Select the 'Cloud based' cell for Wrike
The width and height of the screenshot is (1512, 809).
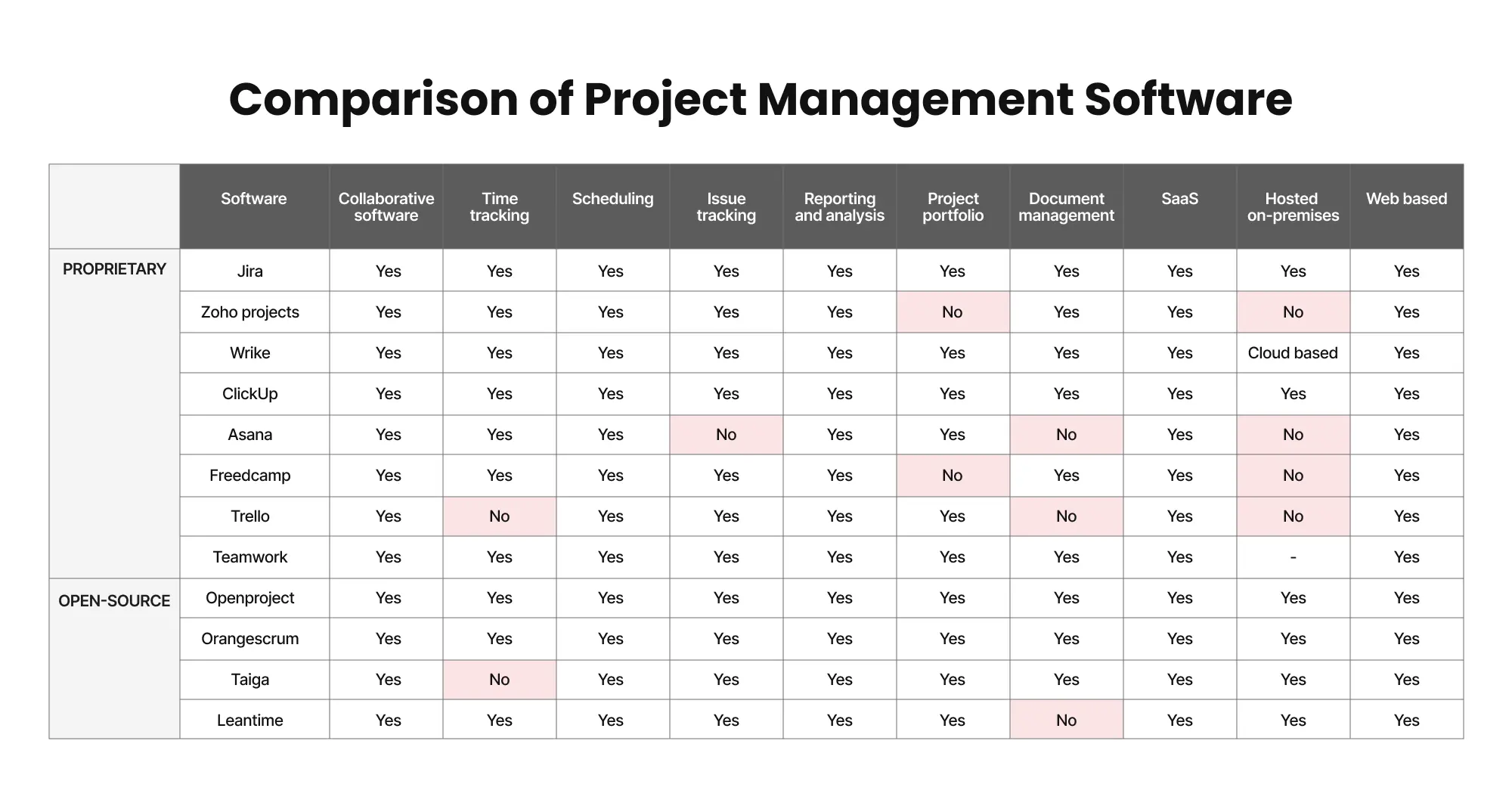coord(1293,353)
